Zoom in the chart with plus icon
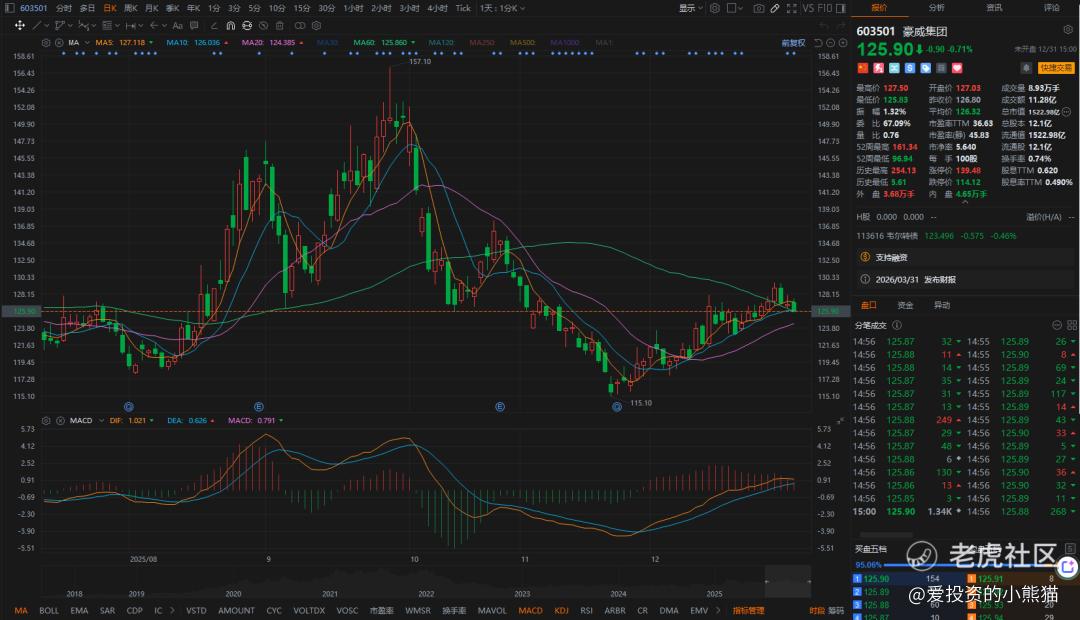This screenshot has width=1080, height=620. (842, 43)
